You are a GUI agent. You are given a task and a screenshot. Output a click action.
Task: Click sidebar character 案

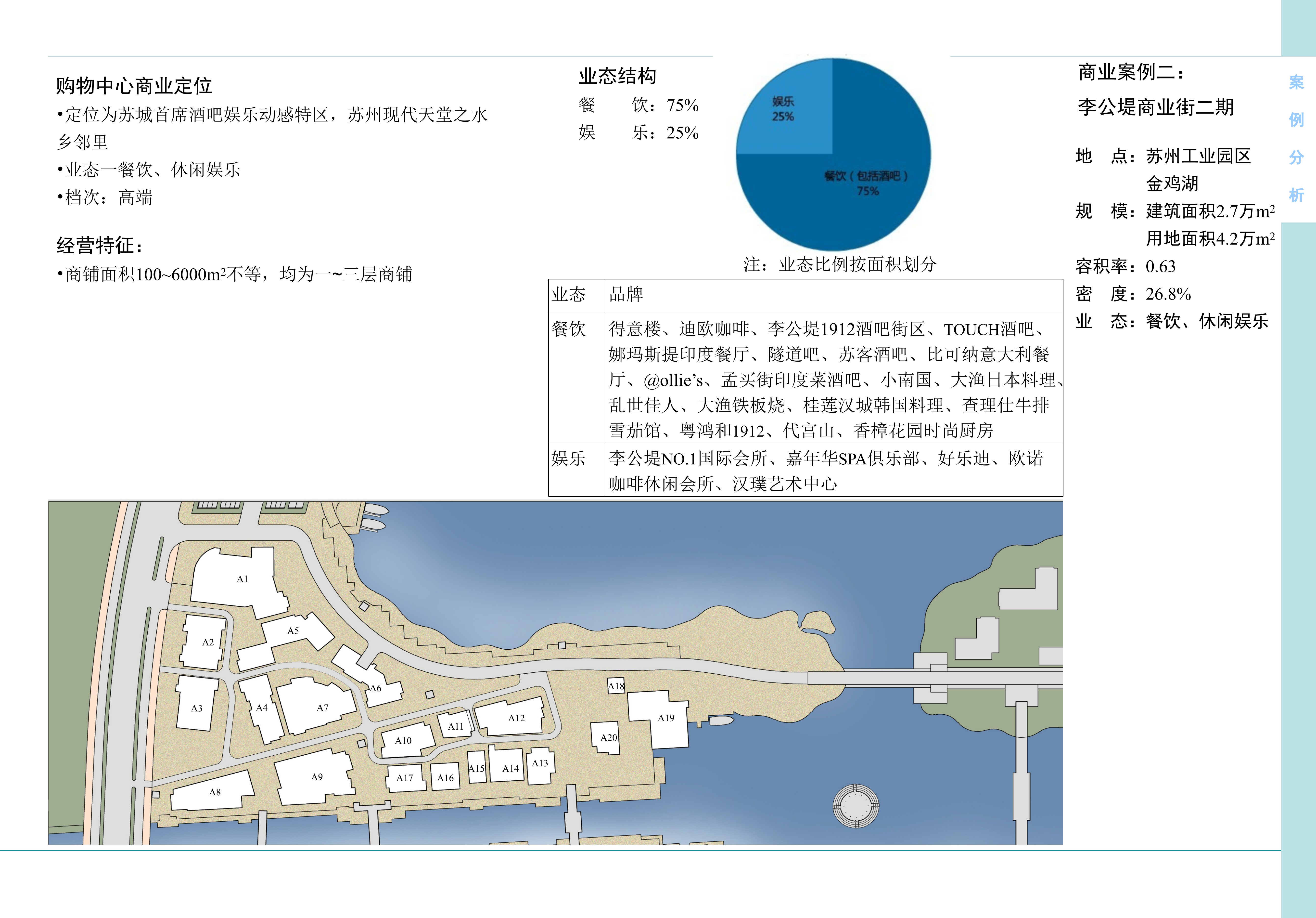[x=1297, y=83]
